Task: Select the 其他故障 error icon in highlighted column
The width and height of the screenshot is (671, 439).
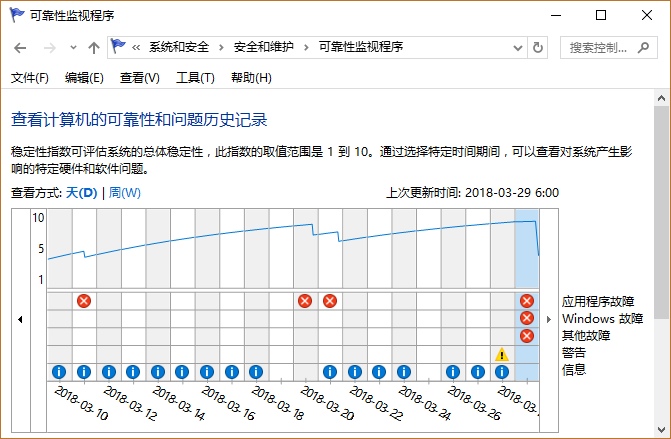Action: [527, 336]
